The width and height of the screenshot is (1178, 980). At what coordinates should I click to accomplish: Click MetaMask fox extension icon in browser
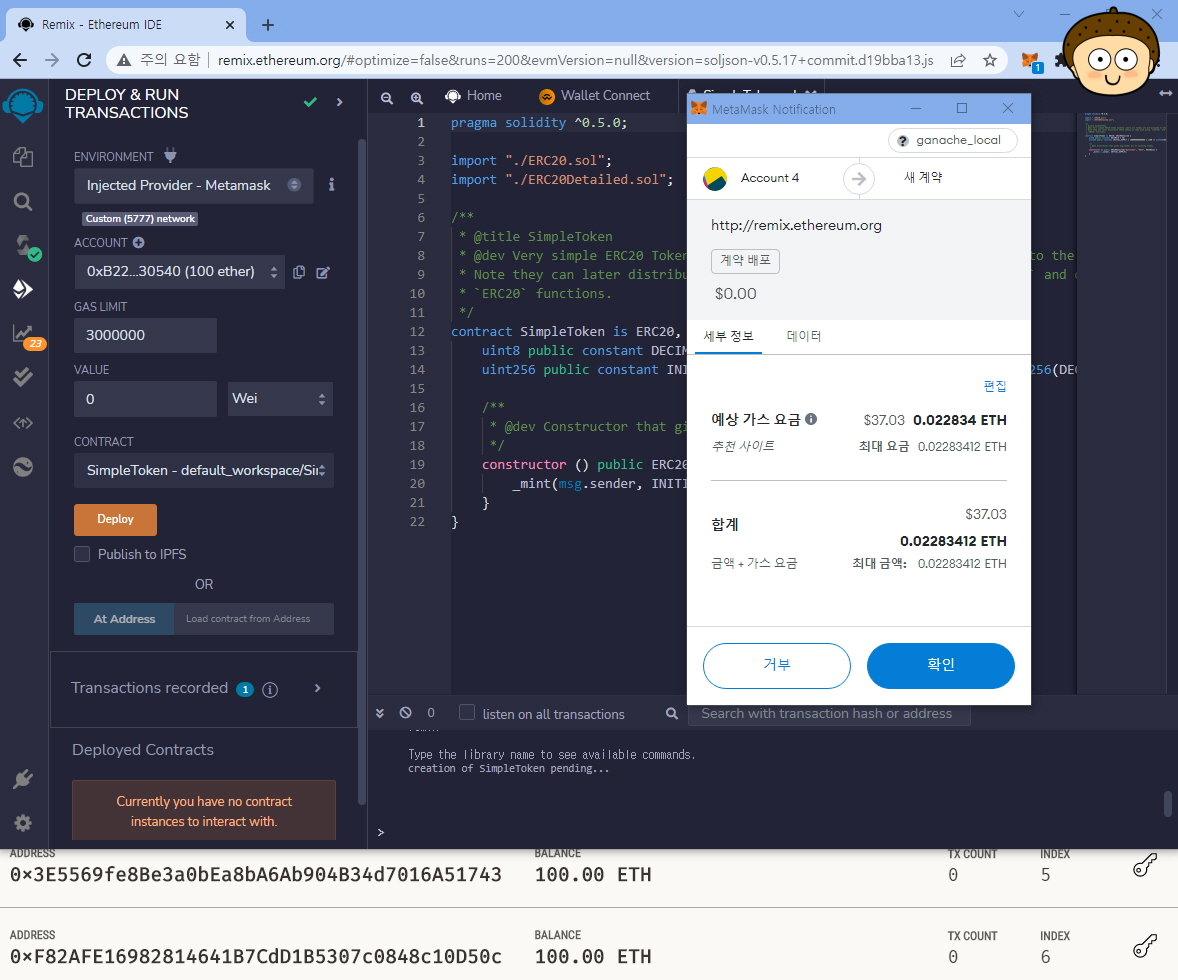(x=1030, y=60)
